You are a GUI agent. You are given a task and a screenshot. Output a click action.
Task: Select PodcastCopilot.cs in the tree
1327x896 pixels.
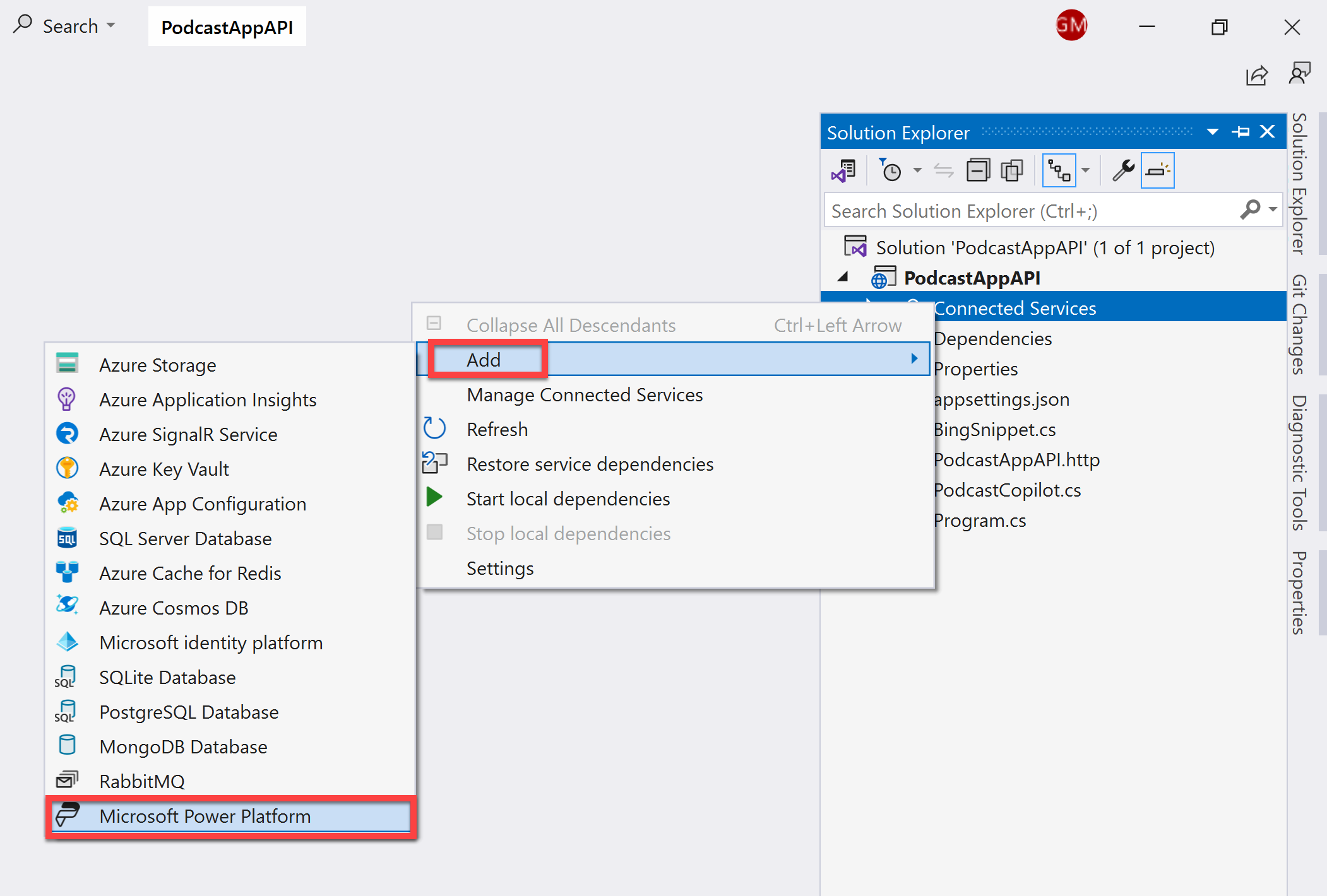1007,490
